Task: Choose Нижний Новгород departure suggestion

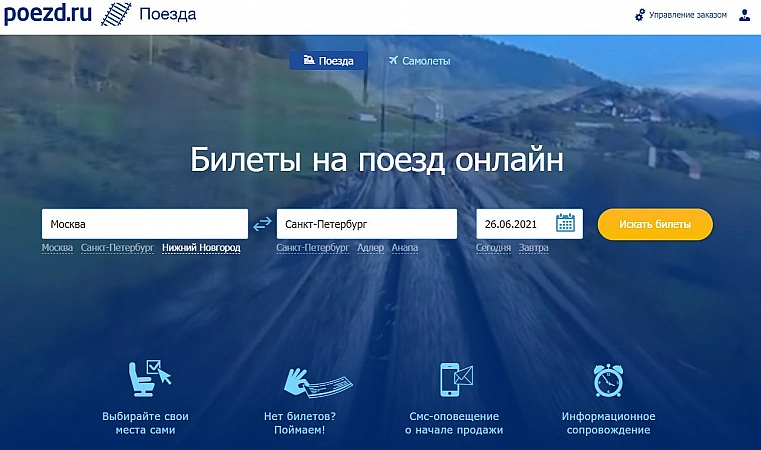Action: (x=201, y=248)
